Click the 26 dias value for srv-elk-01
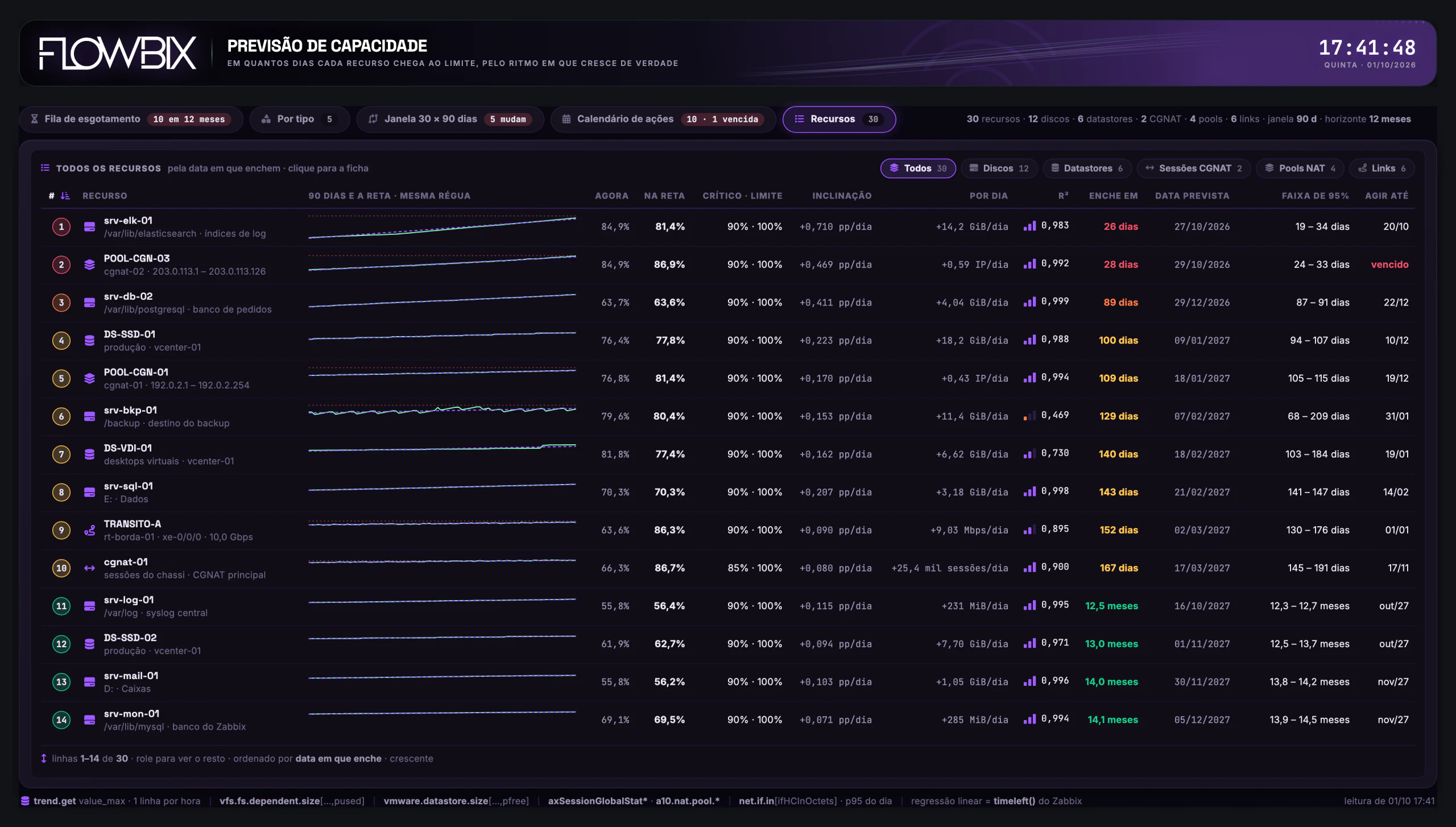1456x827 pixels. coord(1120,226)
